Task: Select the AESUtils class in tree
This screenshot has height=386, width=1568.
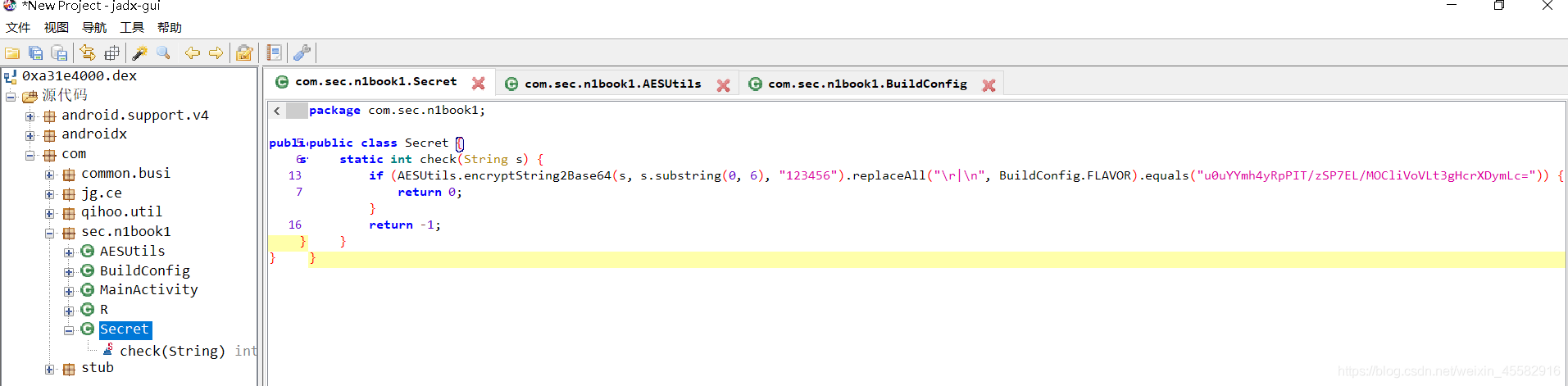Action: point(133,251)
